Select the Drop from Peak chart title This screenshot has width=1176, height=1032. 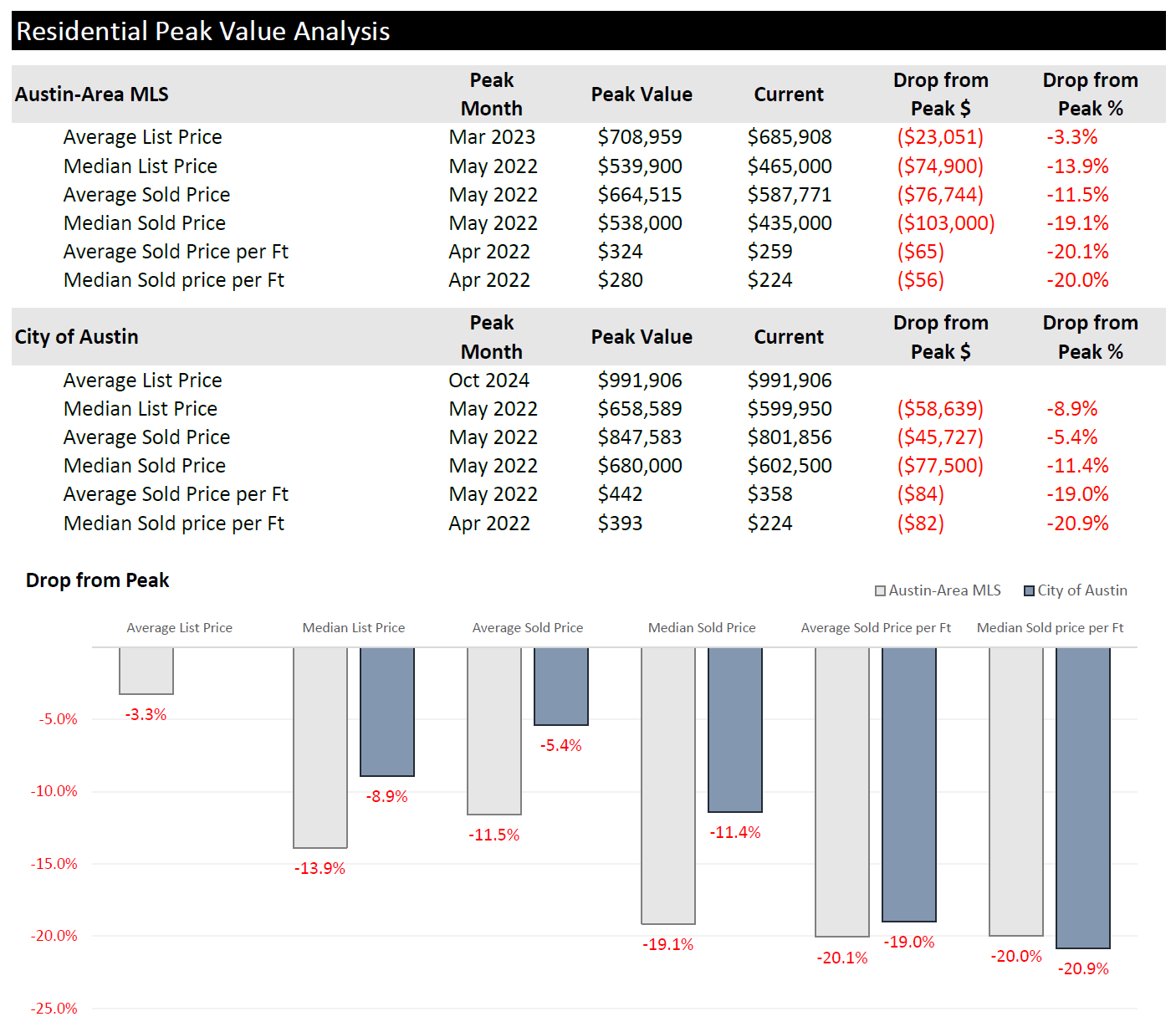click(x=98, y=580)
